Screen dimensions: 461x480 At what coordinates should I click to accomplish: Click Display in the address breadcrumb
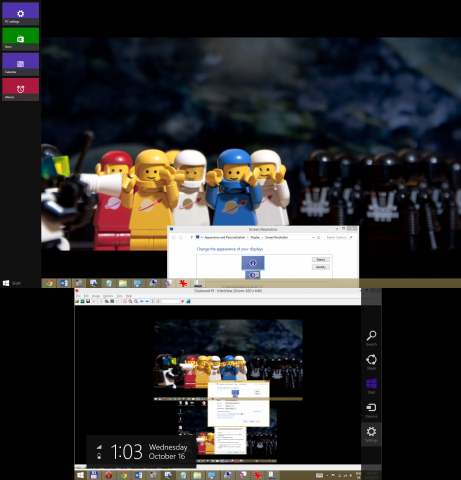[255, 237]
